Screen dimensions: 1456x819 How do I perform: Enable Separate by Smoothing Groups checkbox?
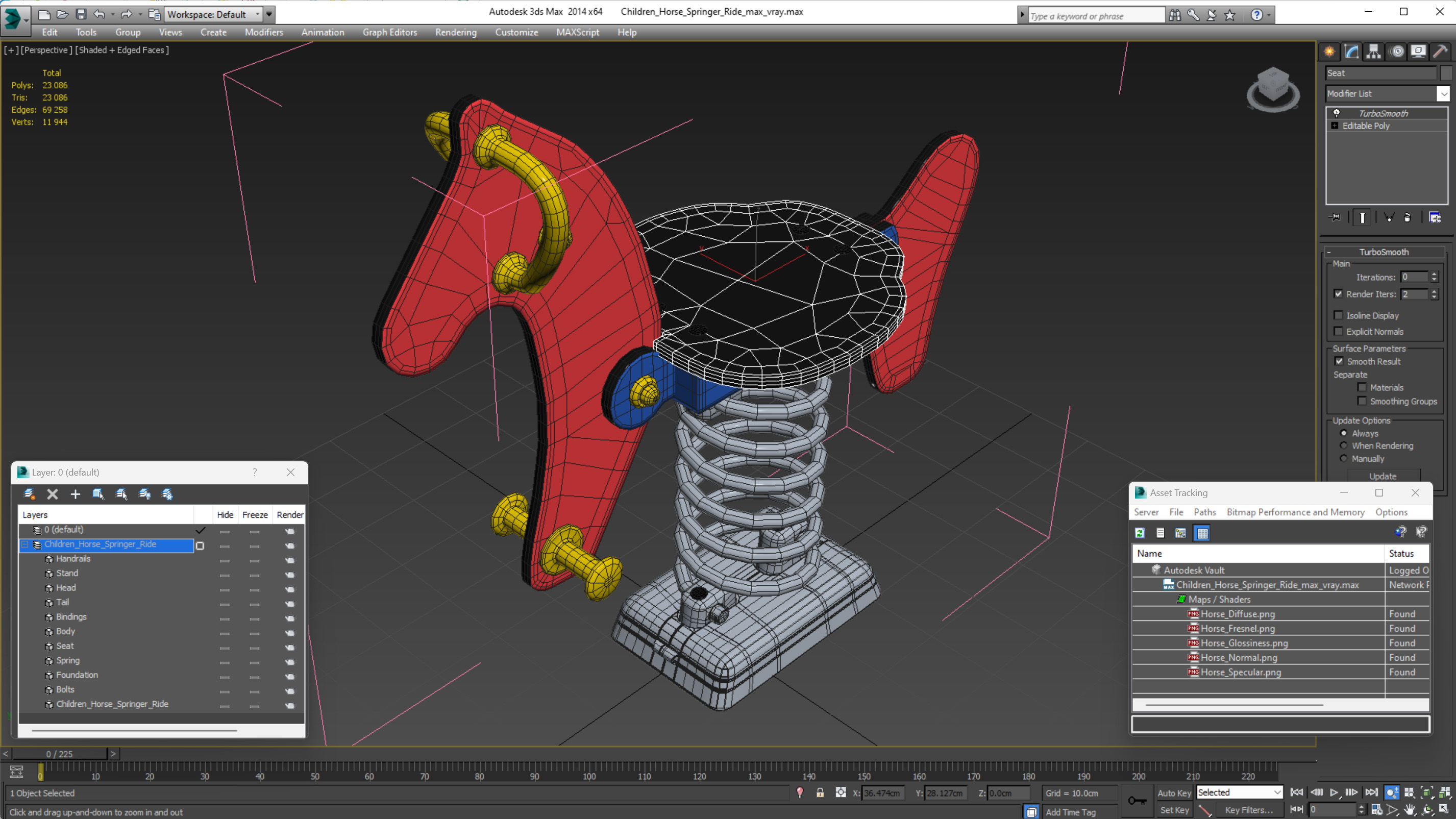click(x=1362, y=401)
